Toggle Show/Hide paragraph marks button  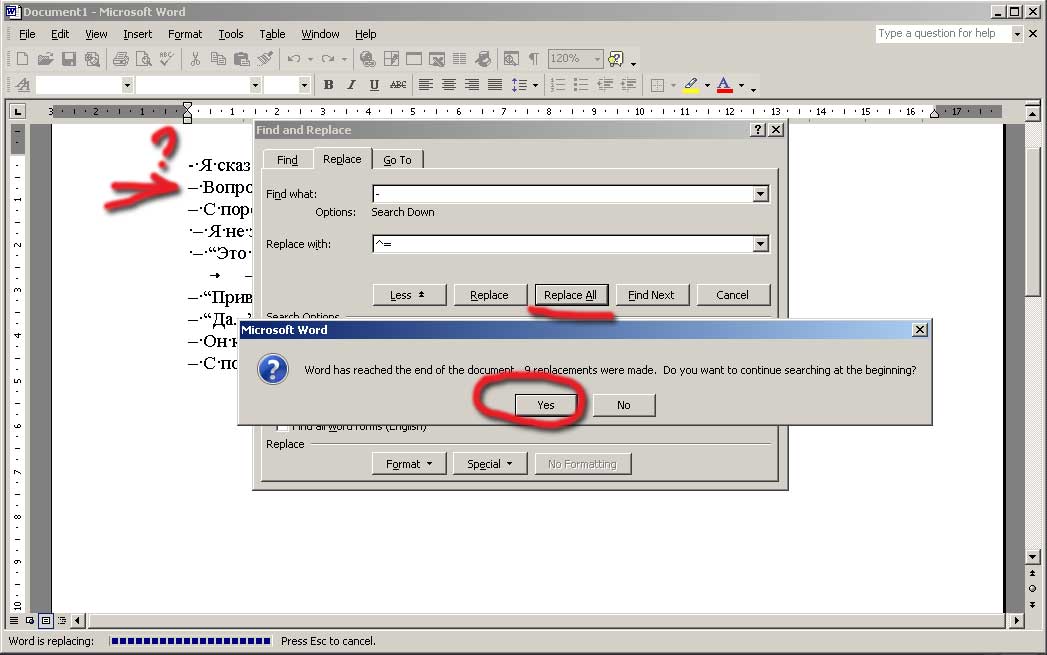534,59
